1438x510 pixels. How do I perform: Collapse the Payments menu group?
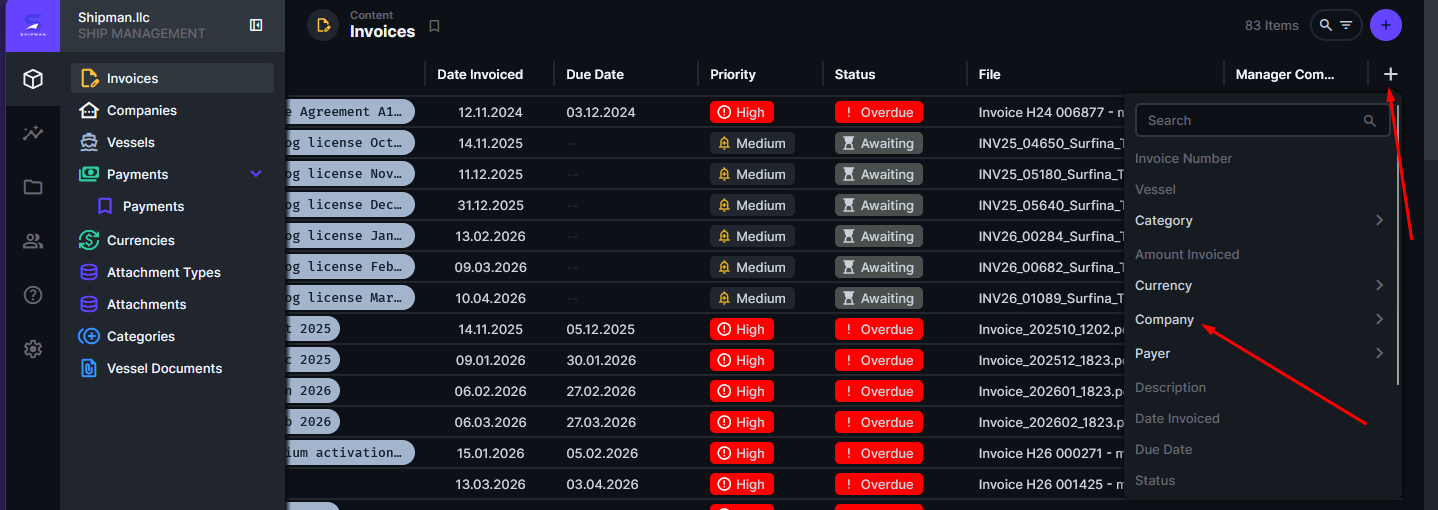pos(256,174)
